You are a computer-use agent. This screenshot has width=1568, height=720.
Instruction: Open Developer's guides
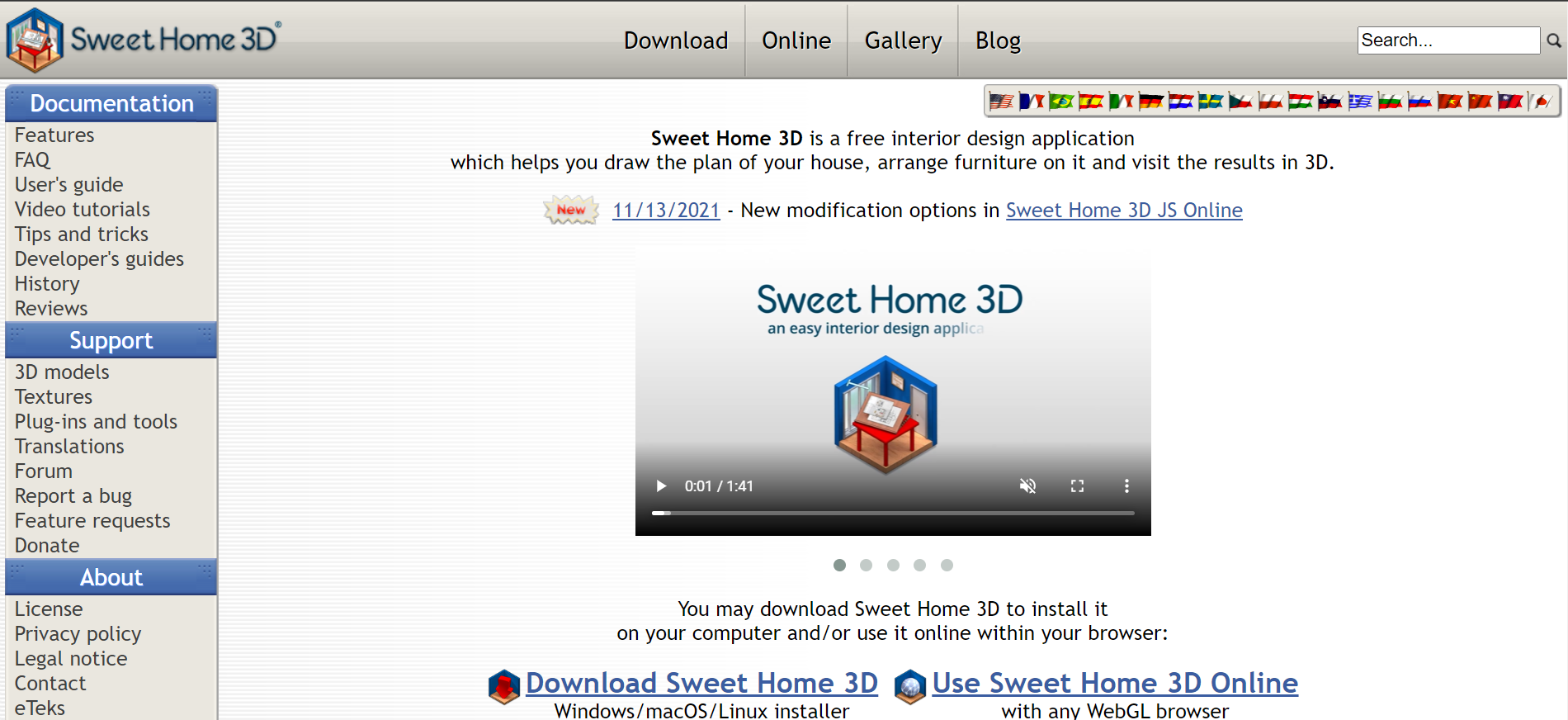coord(99,258)
